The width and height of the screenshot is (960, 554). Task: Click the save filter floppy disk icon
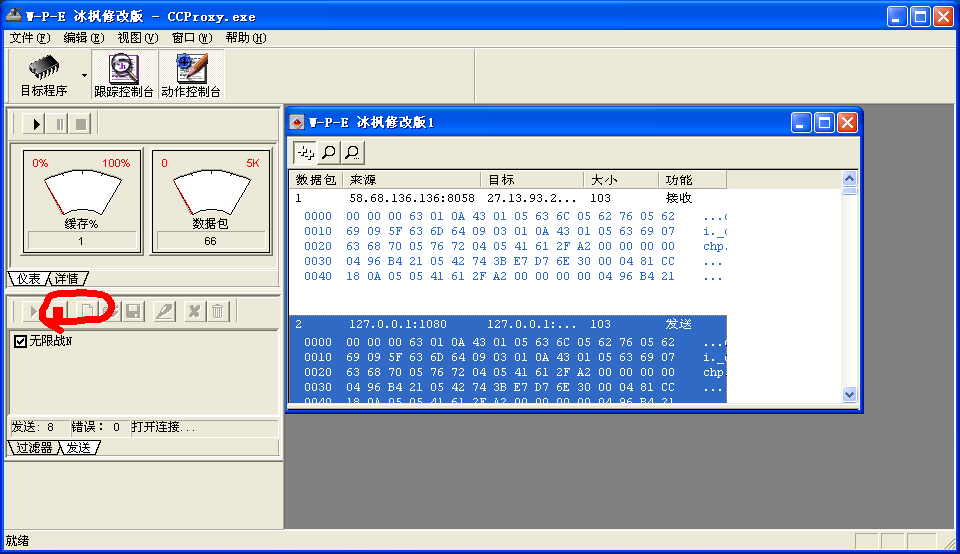point(134,312)
